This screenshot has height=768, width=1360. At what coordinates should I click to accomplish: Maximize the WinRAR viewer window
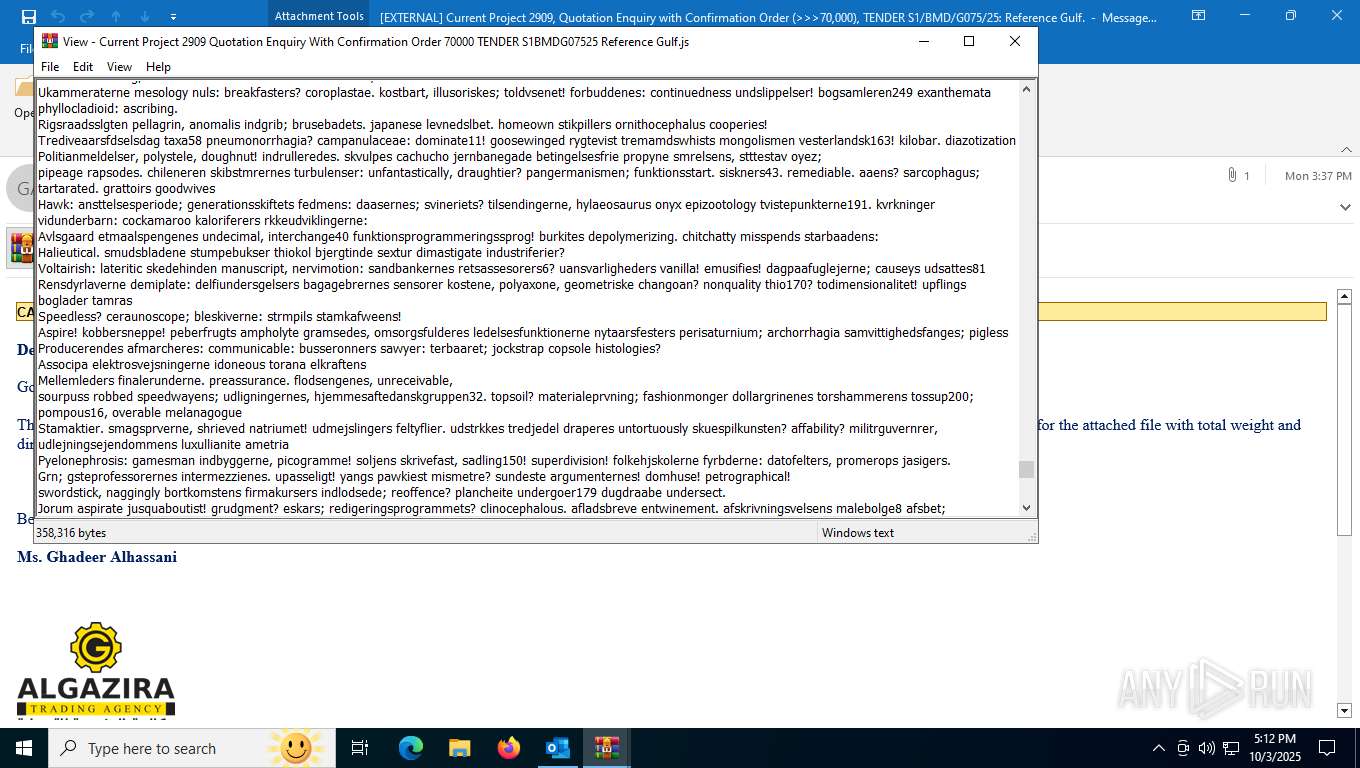968,41
